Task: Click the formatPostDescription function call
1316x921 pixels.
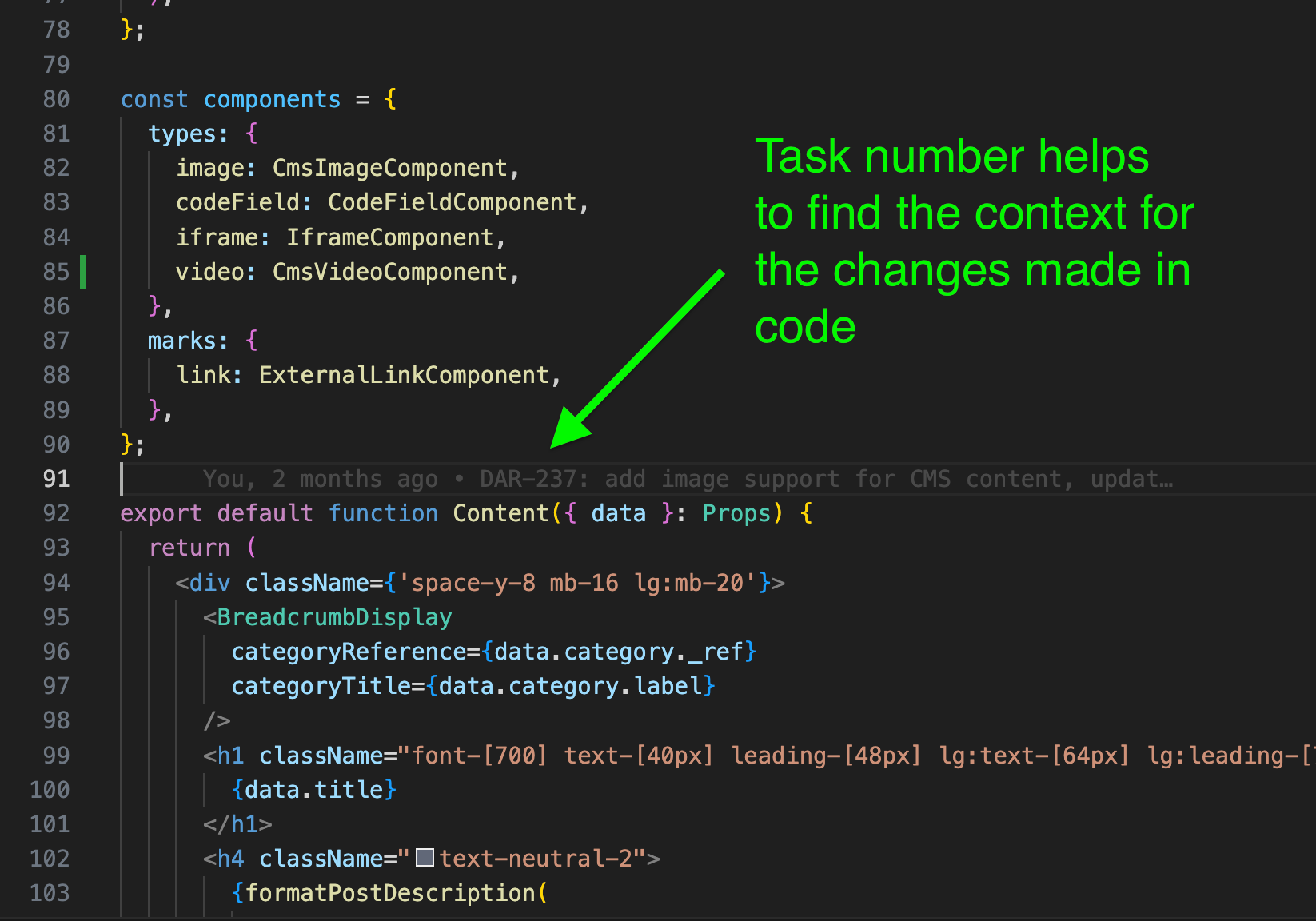Action: pyautogui.click(x=389, y=893)
